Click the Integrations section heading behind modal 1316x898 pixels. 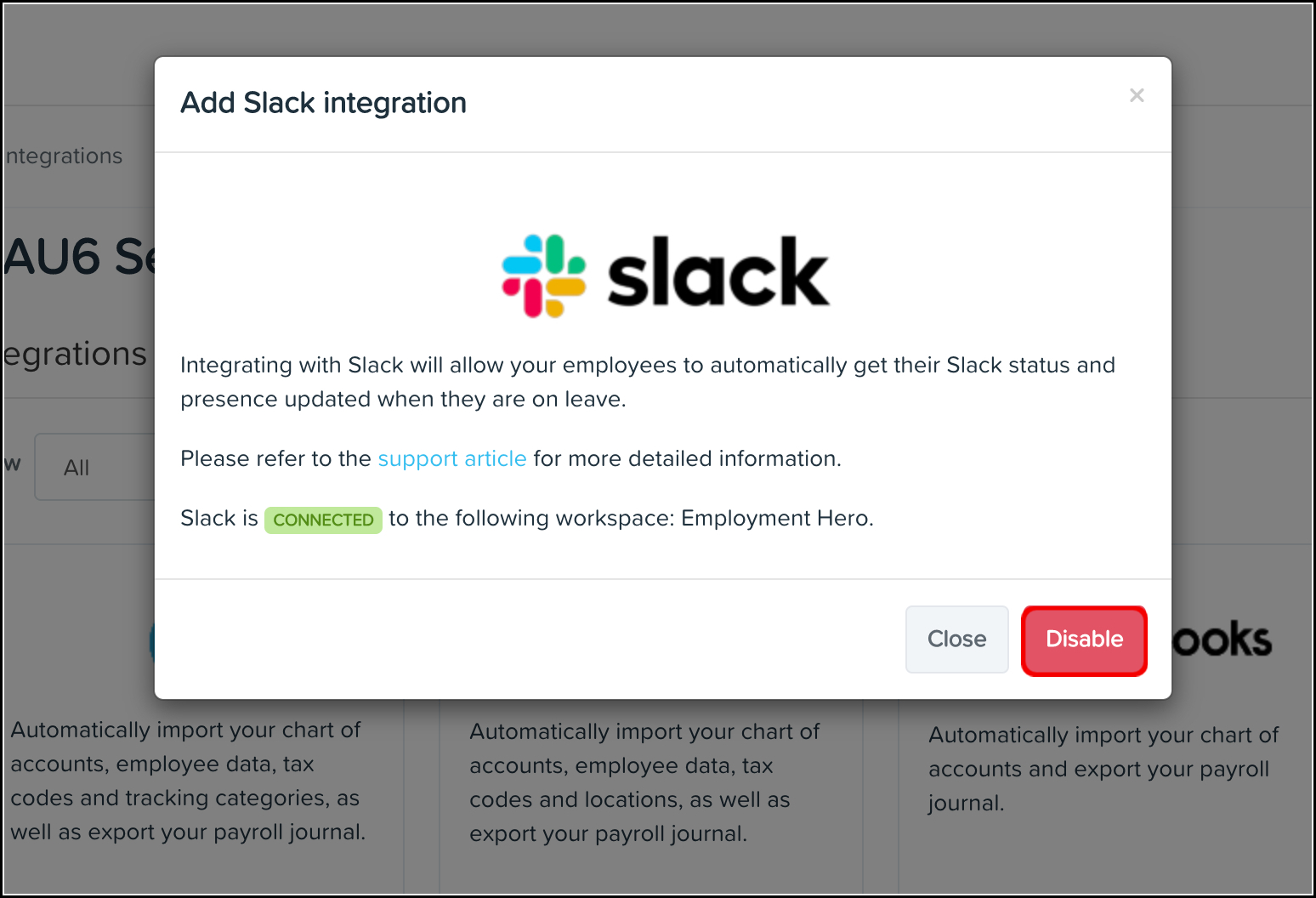[x=76, y=354]
